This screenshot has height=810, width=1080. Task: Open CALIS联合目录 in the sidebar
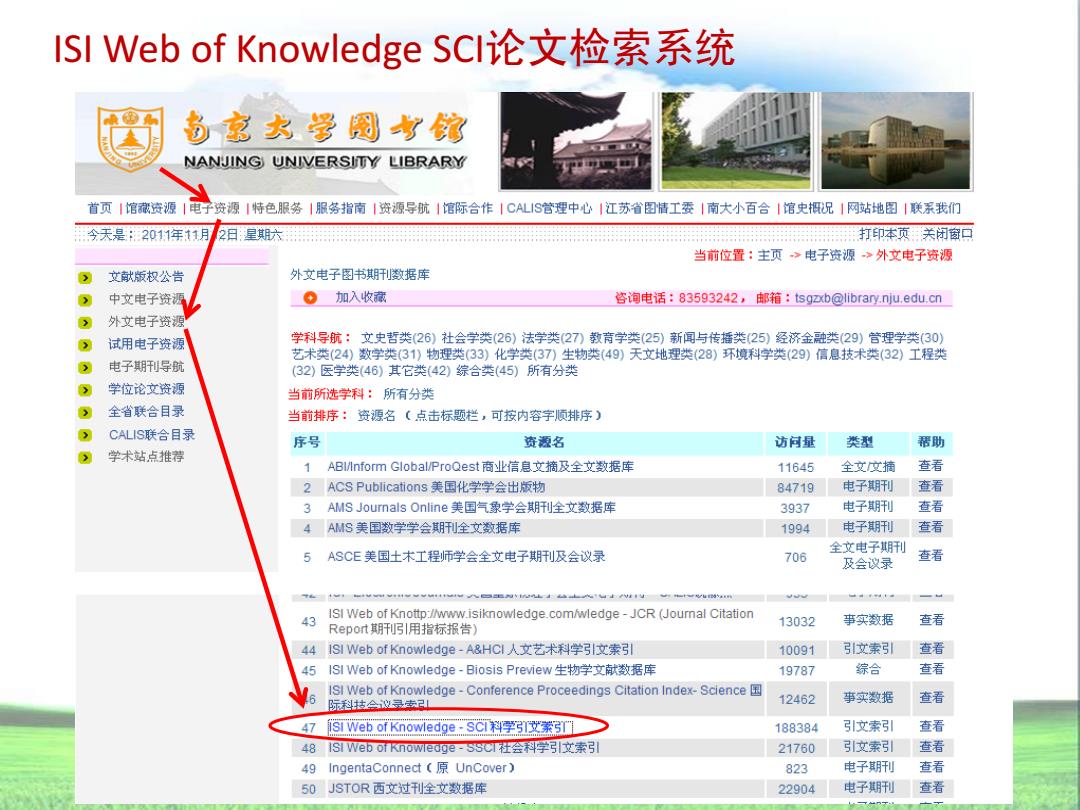152,435
